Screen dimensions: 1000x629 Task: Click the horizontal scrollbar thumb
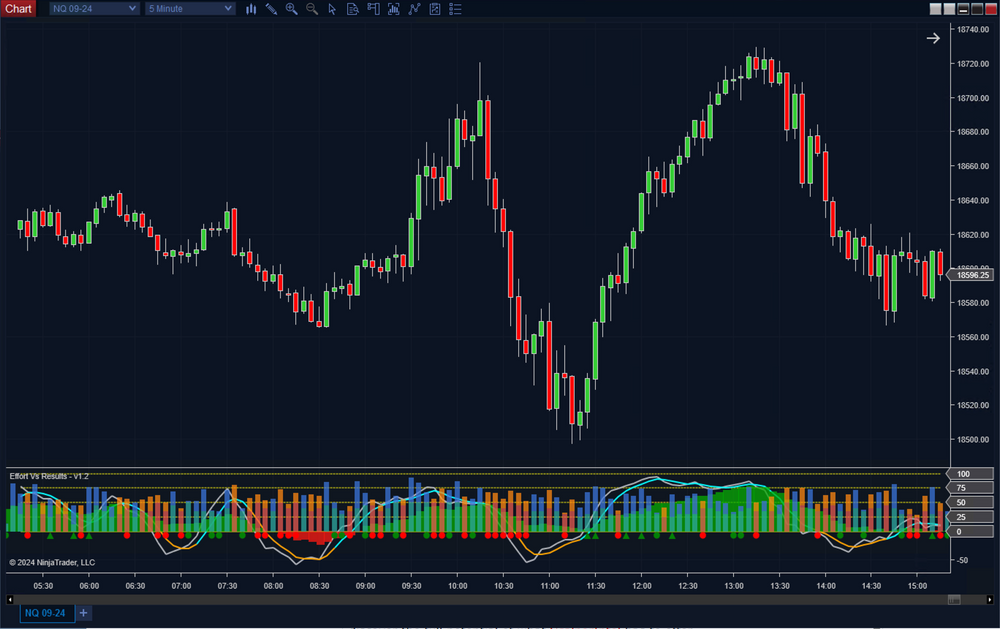954,599
